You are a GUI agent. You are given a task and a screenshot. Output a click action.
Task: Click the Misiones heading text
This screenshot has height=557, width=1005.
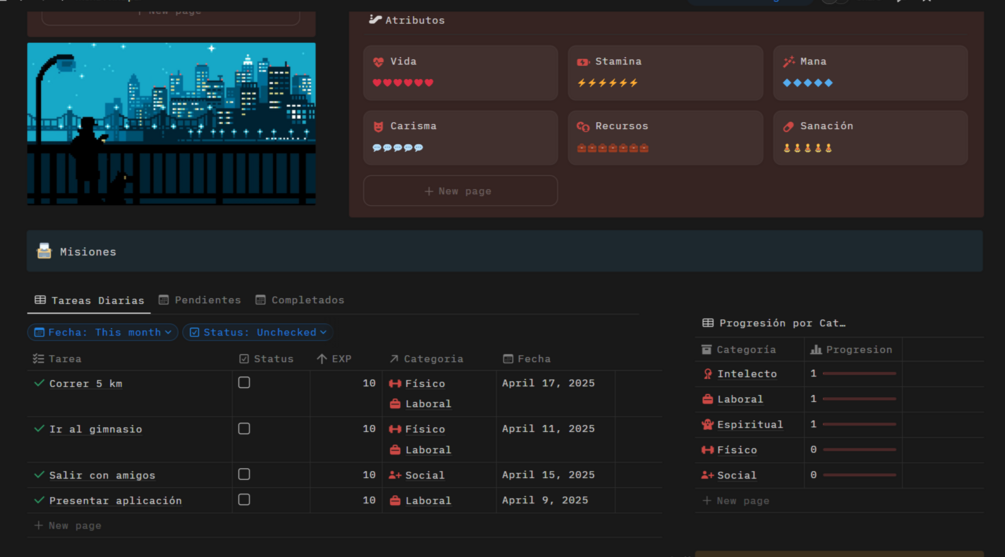tap(88, 252)
